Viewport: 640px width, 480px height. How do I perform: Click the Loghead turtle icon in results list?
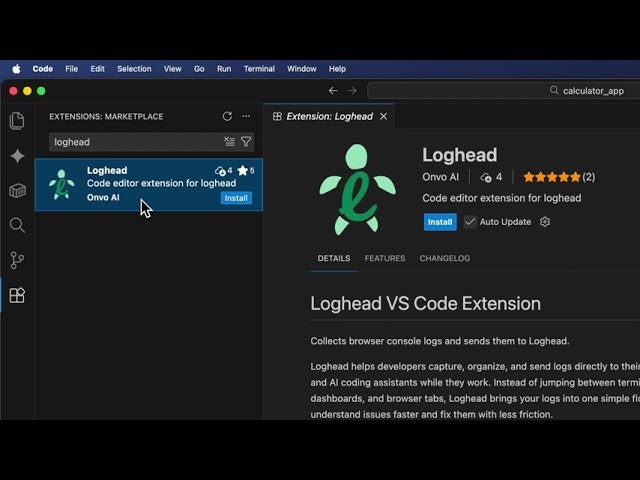pyautogui.click(x=62, y=184)
